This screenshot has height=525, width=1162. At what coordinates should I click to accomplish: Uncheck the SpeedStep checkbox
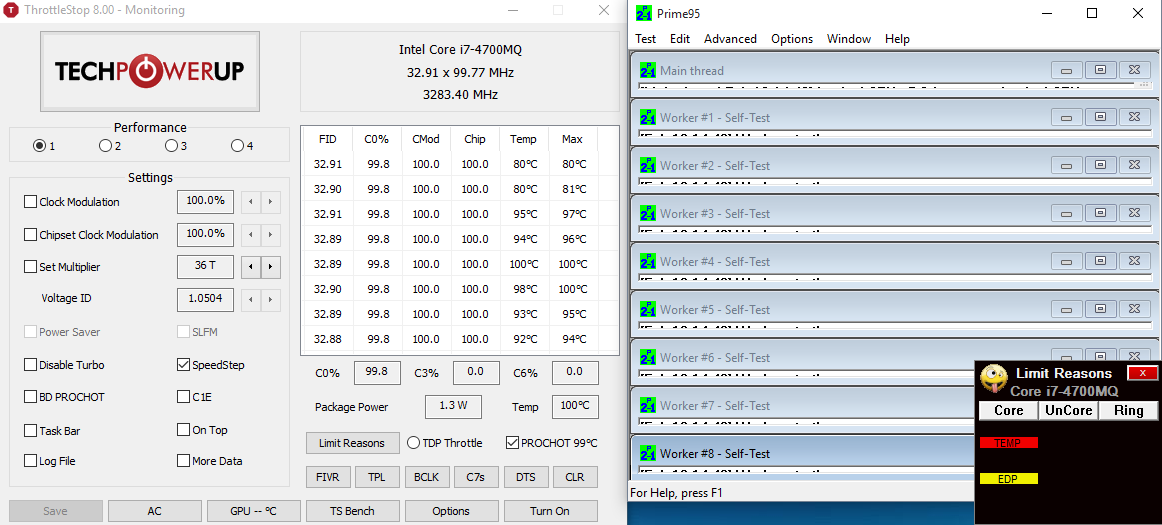184,365
